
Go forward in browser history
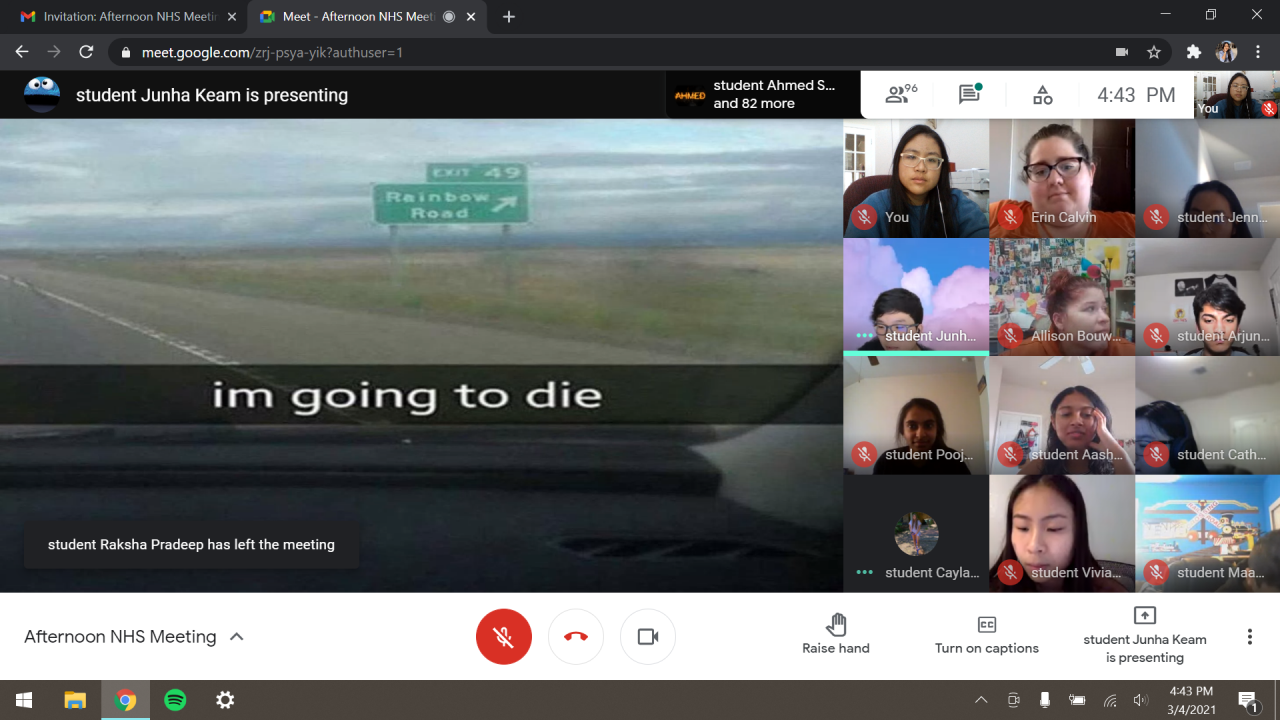point(54,52)
